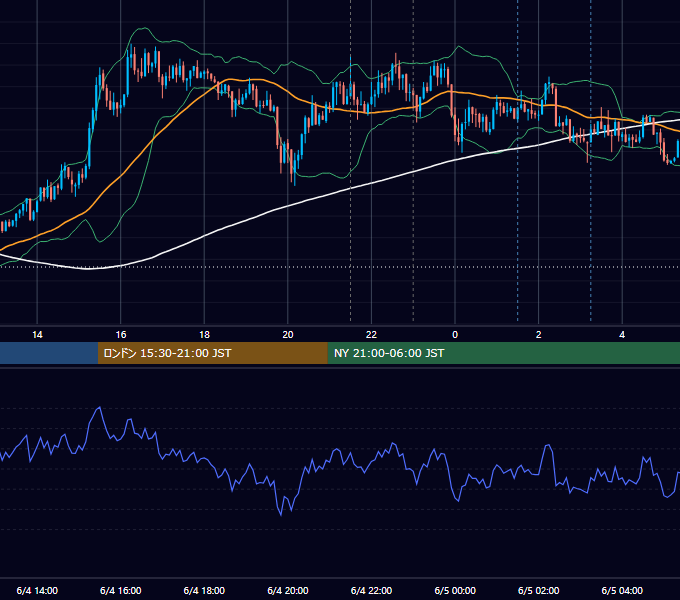The image size is (680, 600).
Task: Click the blue session bar before London
Action: tap(49, 353)
